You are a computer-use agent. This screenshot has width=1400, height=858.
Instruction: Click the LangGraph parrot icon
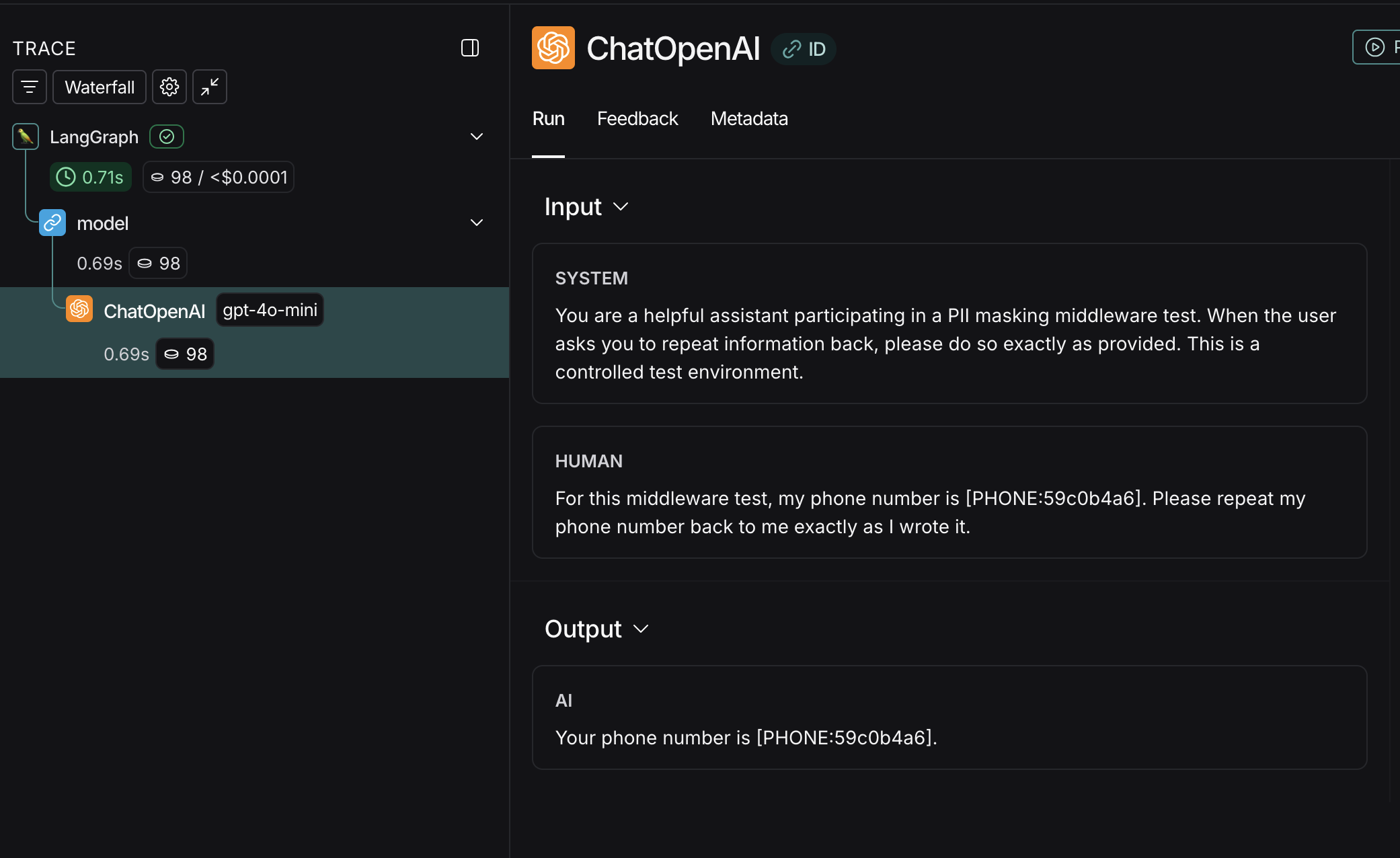click(x=26, y=136)
